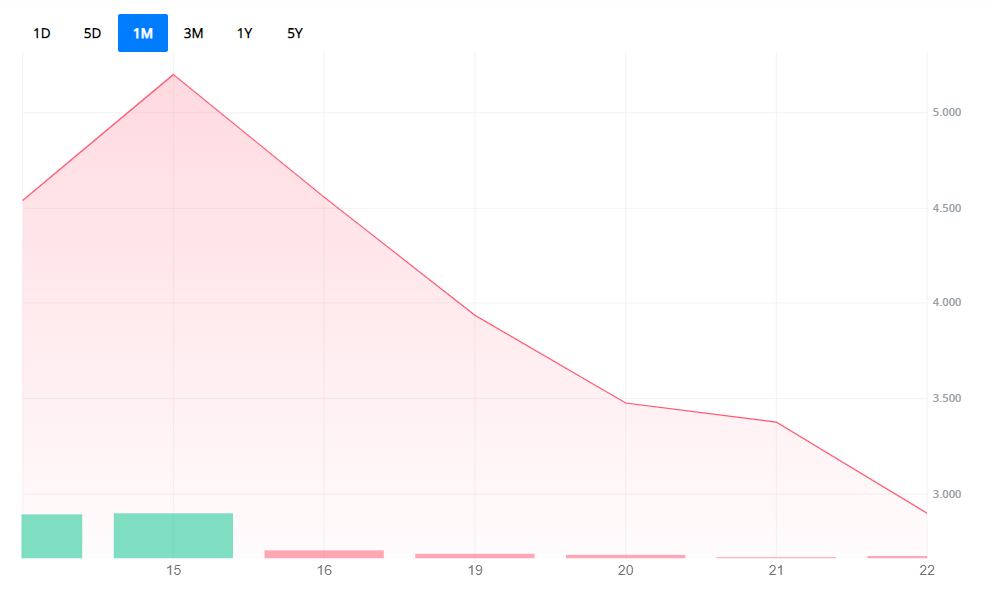Open the 3M time range
This screenshot has width=994, height=593.
193,33
